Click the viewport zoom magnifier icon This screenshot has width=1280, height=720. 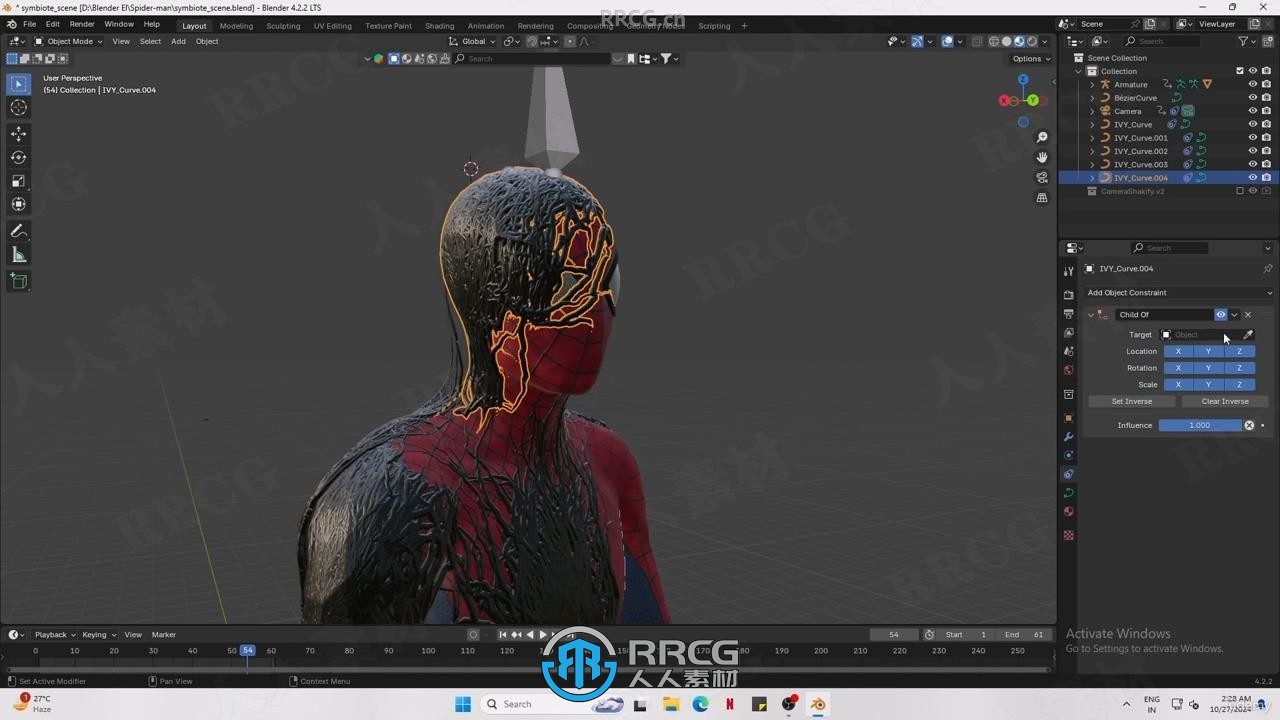[1042, 137]
